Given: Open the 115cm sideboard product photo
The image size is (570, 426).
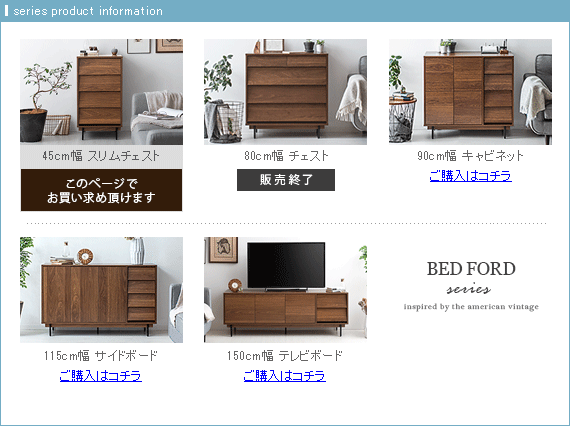Looking at the screenshot, I should pos(101,290).
